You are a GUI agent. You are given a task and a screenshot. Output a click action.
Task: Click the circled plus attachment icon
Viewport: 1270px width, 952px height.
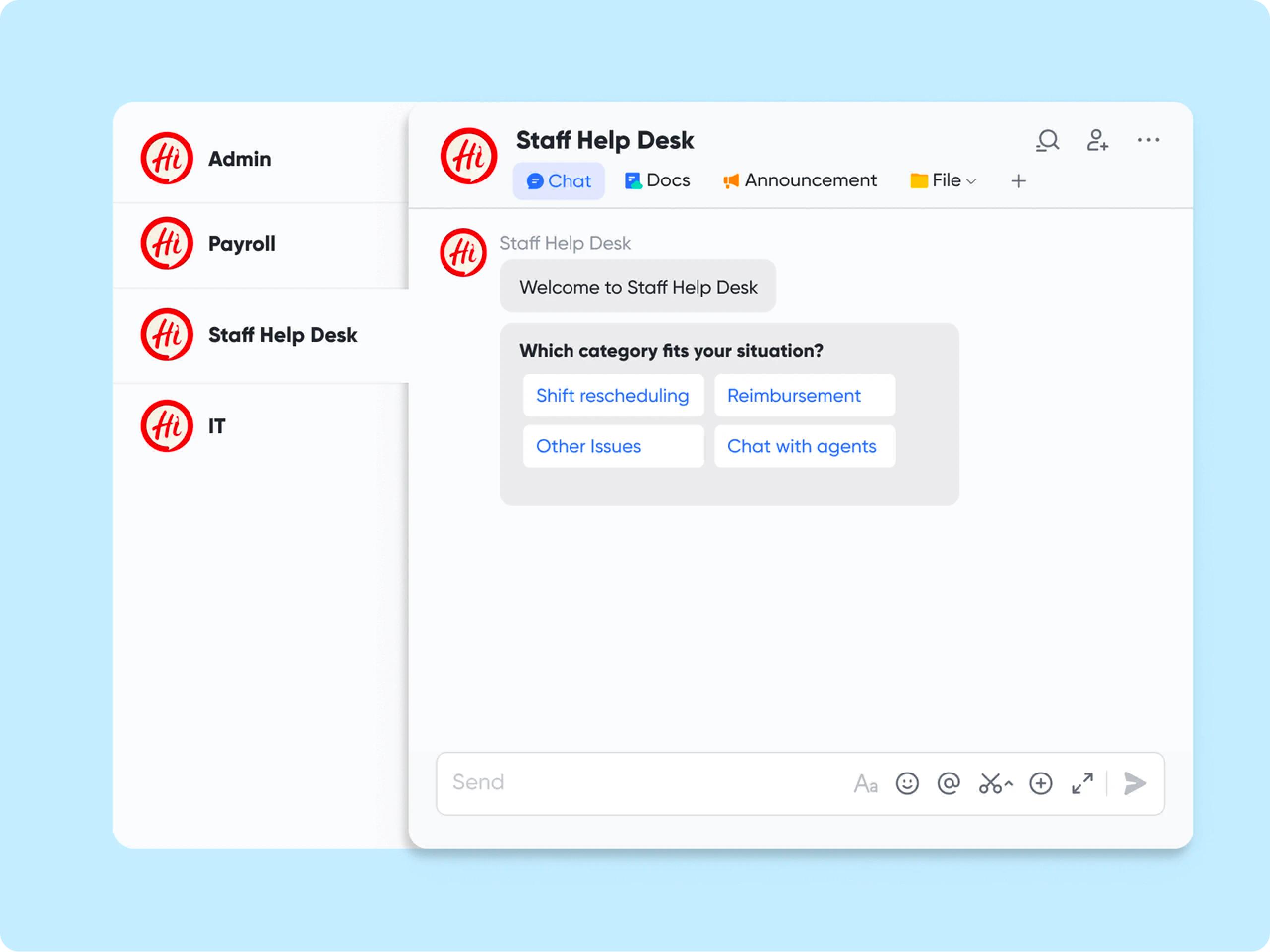1040,784
